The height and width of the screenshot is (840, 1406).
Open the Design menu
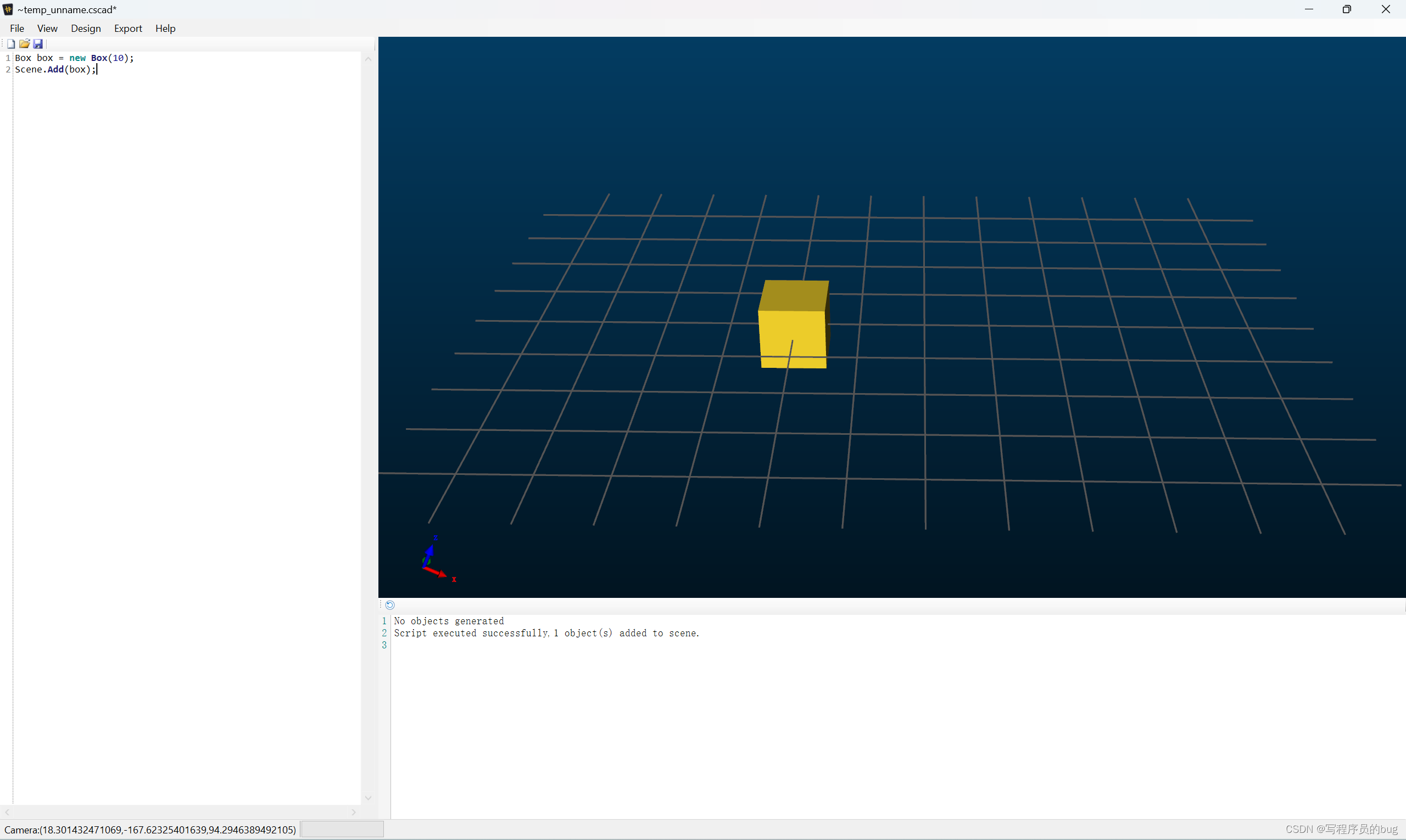click(86, 28)
